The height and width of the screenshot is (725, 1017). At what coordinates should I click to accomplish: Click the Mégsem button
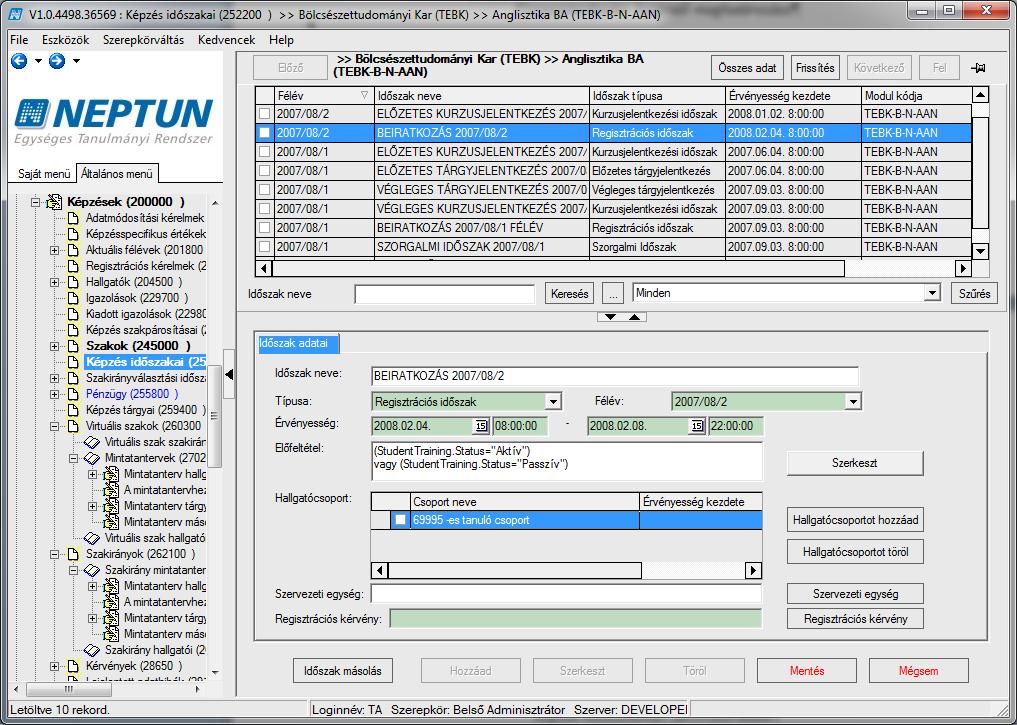(918, 671)
